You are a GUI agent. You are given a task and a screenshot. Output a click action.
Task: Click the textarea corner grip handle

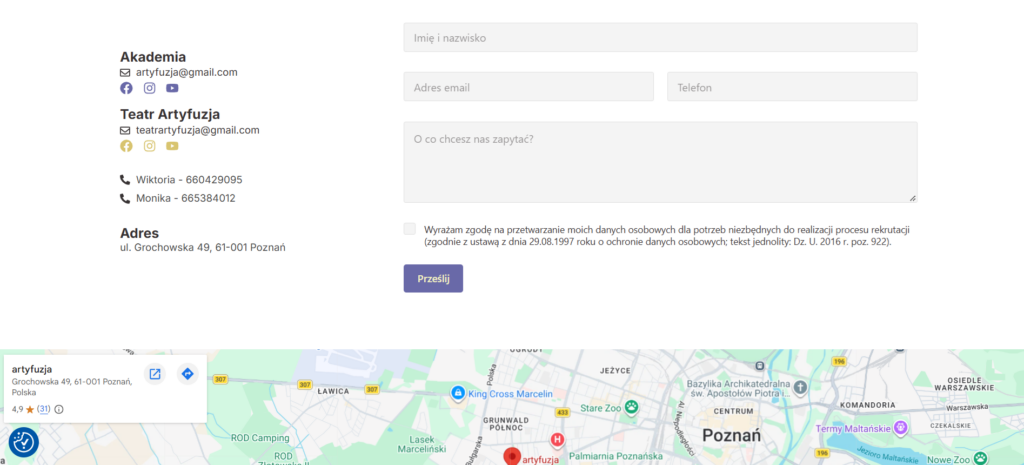[912, 198]
